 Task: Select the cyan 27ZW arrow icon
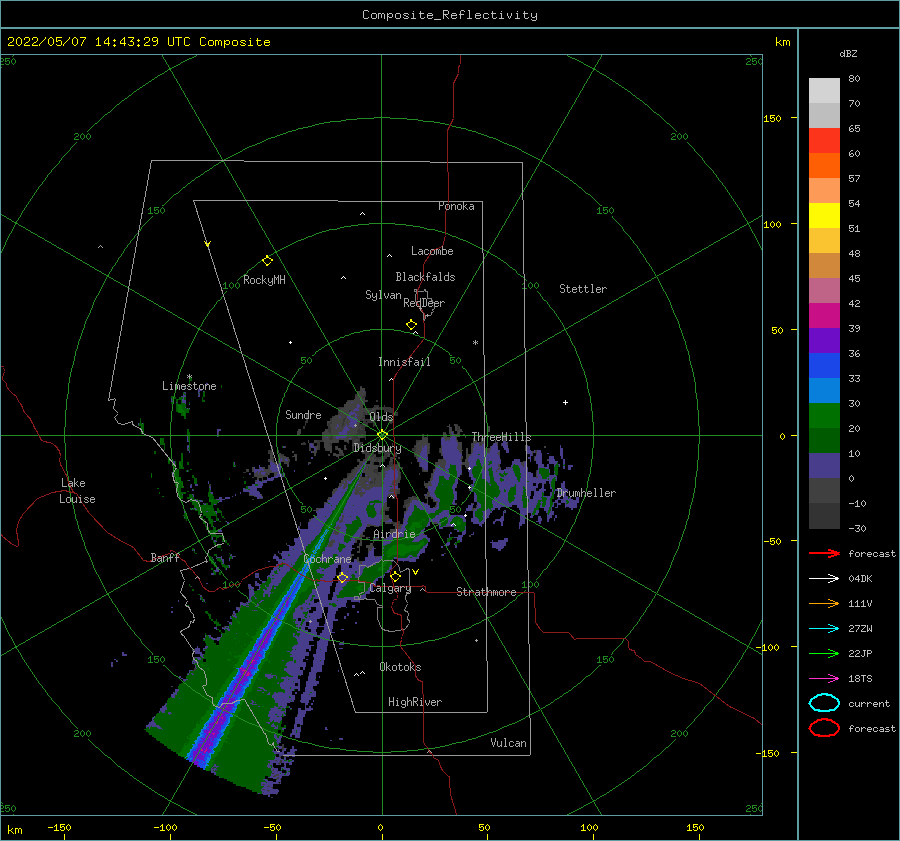(824, 629)
